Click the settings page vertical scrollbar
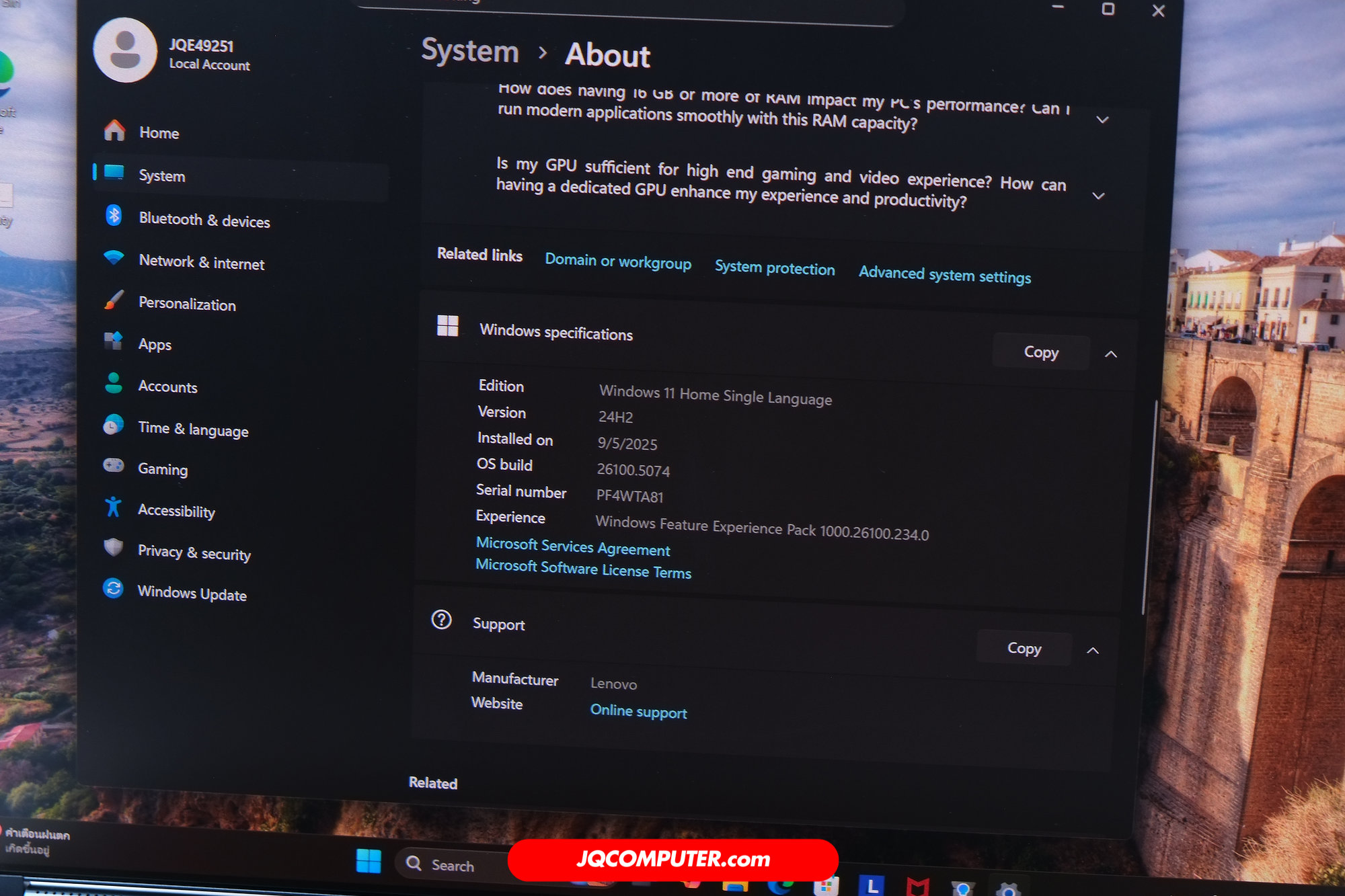 (x=1149, y=506)
